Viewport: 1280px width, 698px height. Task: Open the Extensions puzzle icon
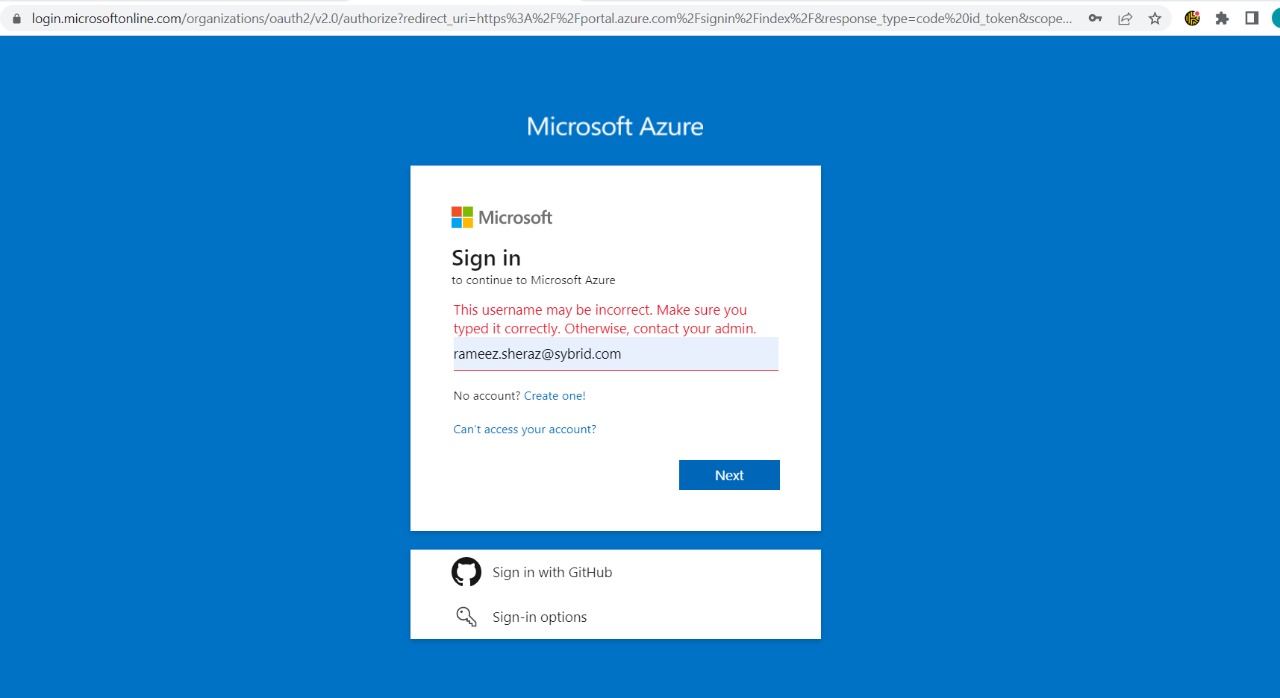point(1222,18)
